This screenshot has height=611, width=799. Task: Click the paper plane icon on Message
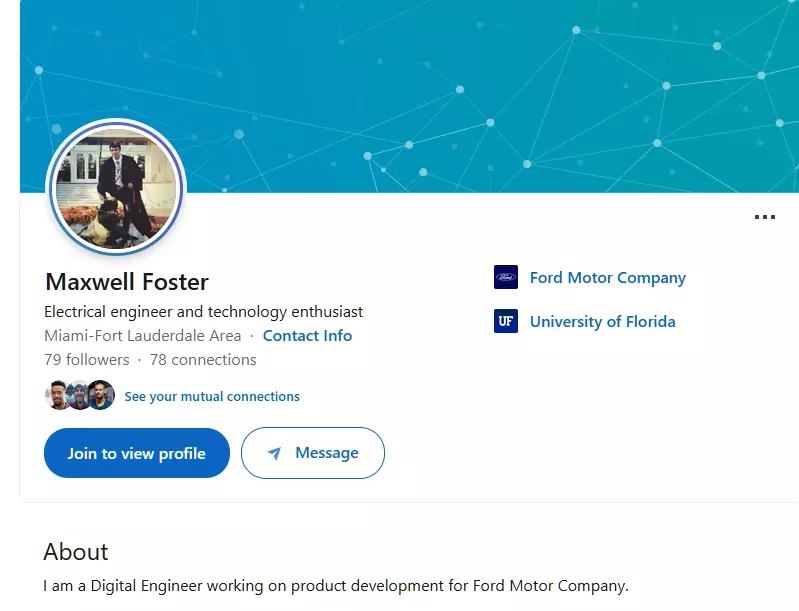pos(274,454)
